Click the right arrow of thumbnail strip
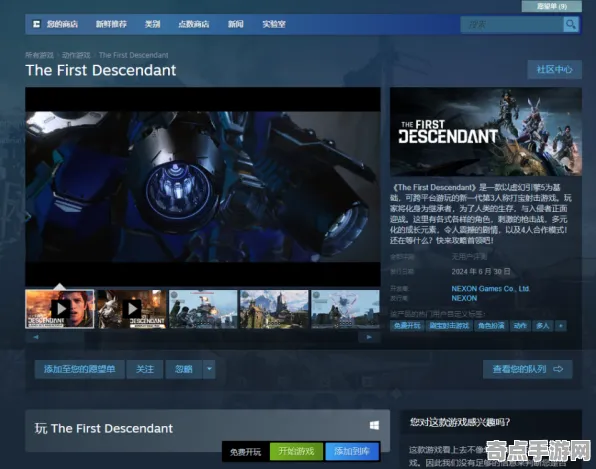Image resolution: width=596 pixels, height=469 pixels. tap(369, 337)
